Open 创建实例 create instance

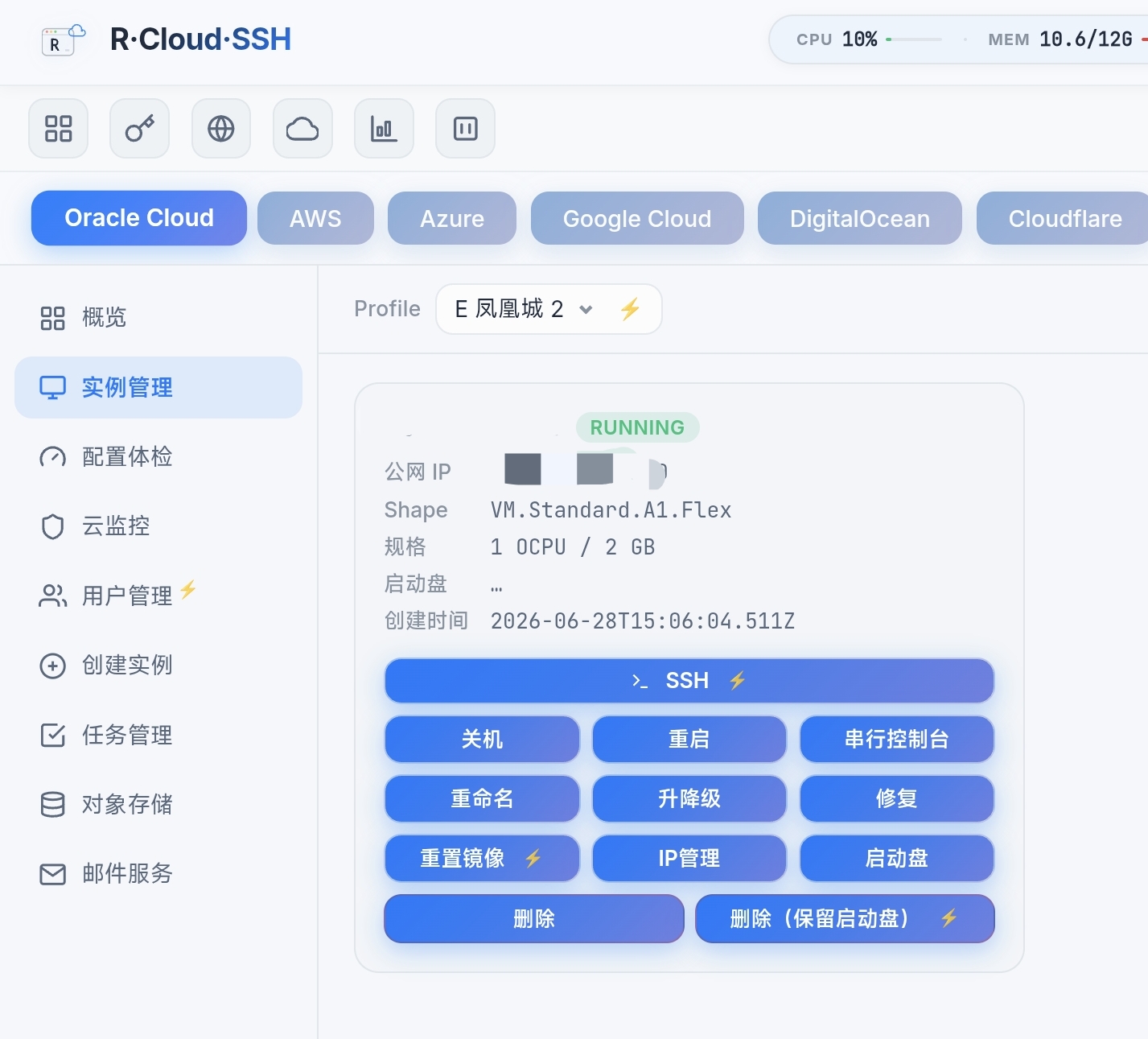click(158, 666)
